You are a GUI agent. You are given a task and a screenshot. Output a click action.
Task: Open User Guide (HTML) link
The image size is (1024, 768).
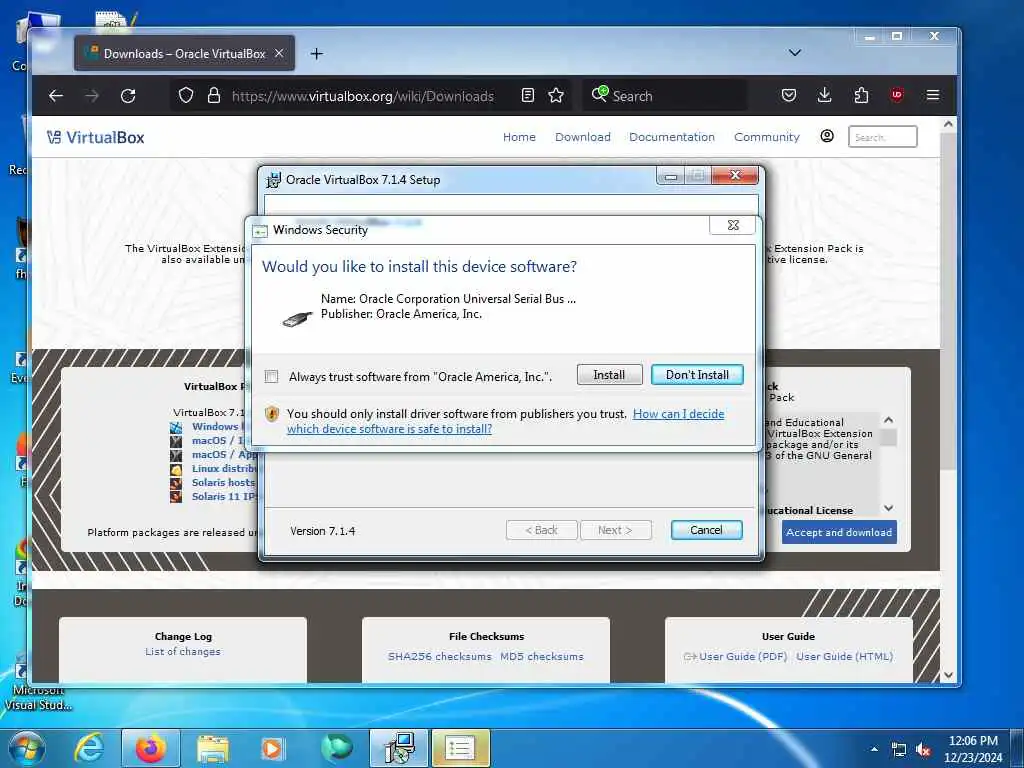point(844,656)
